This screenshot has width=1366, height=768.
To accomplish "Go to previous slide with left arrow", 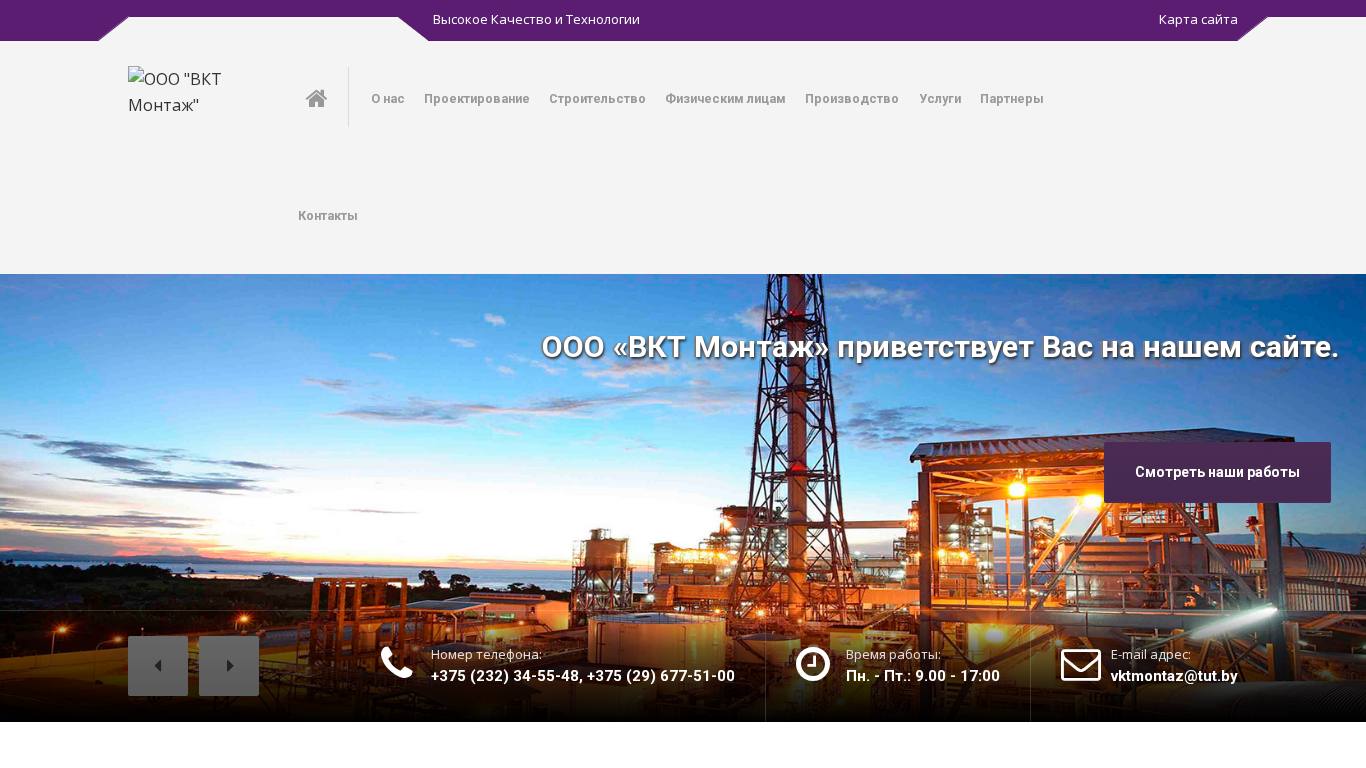I will point(158,666).
